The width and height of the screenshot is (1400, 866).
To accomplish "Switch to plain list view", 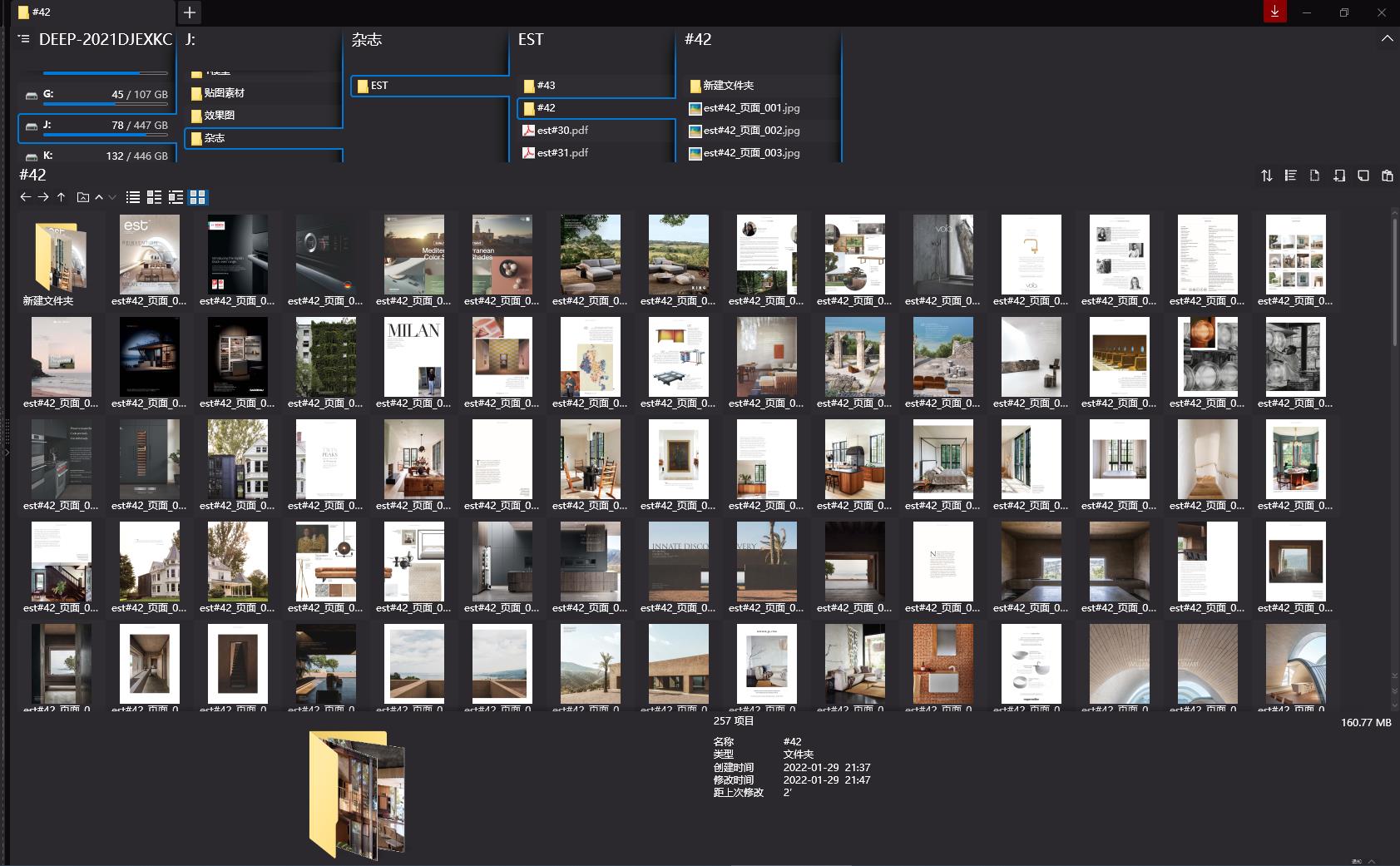I will (132, 197).
